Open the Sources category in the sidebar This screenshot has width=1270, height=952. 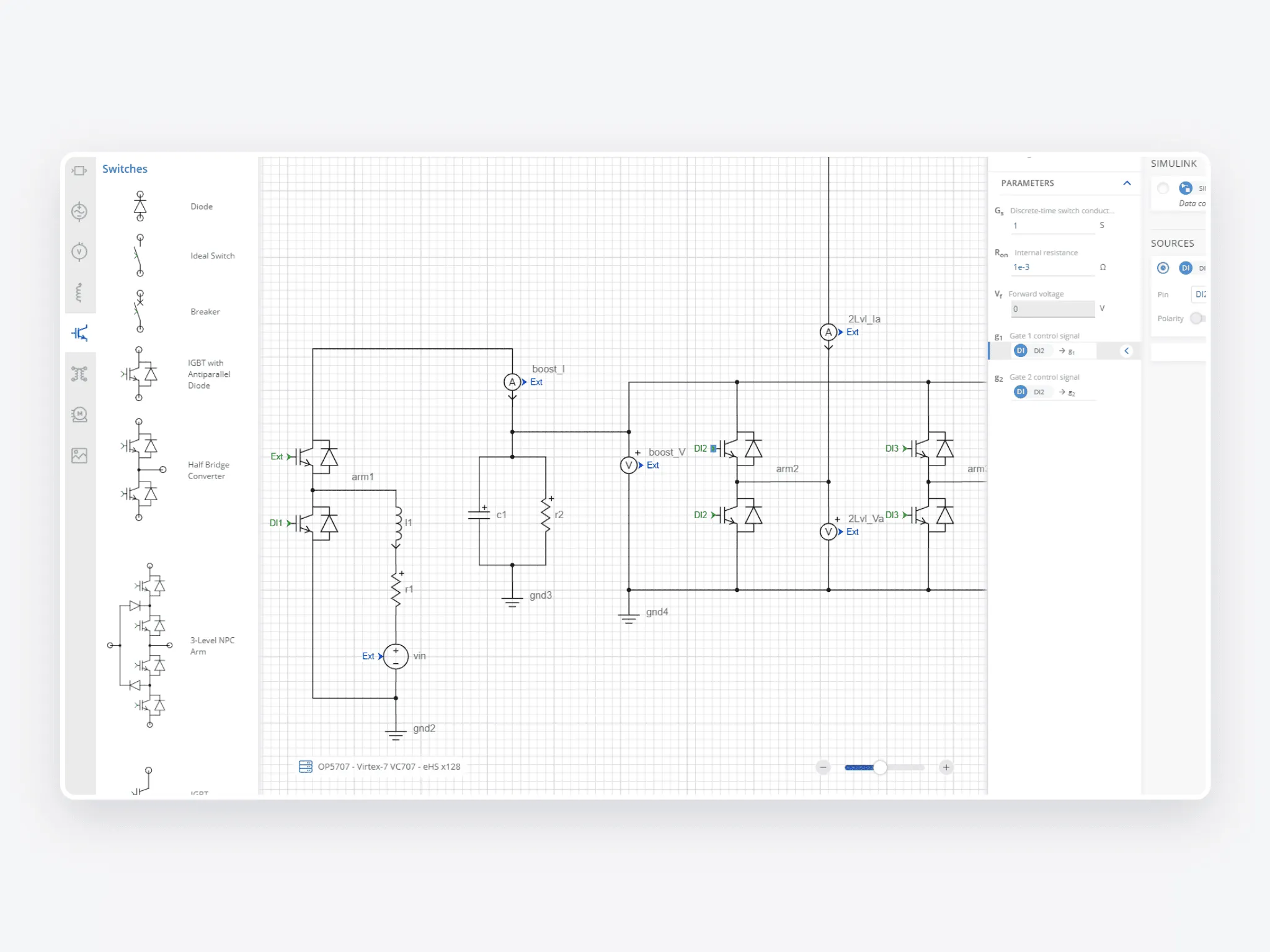[x=79, y=211]
